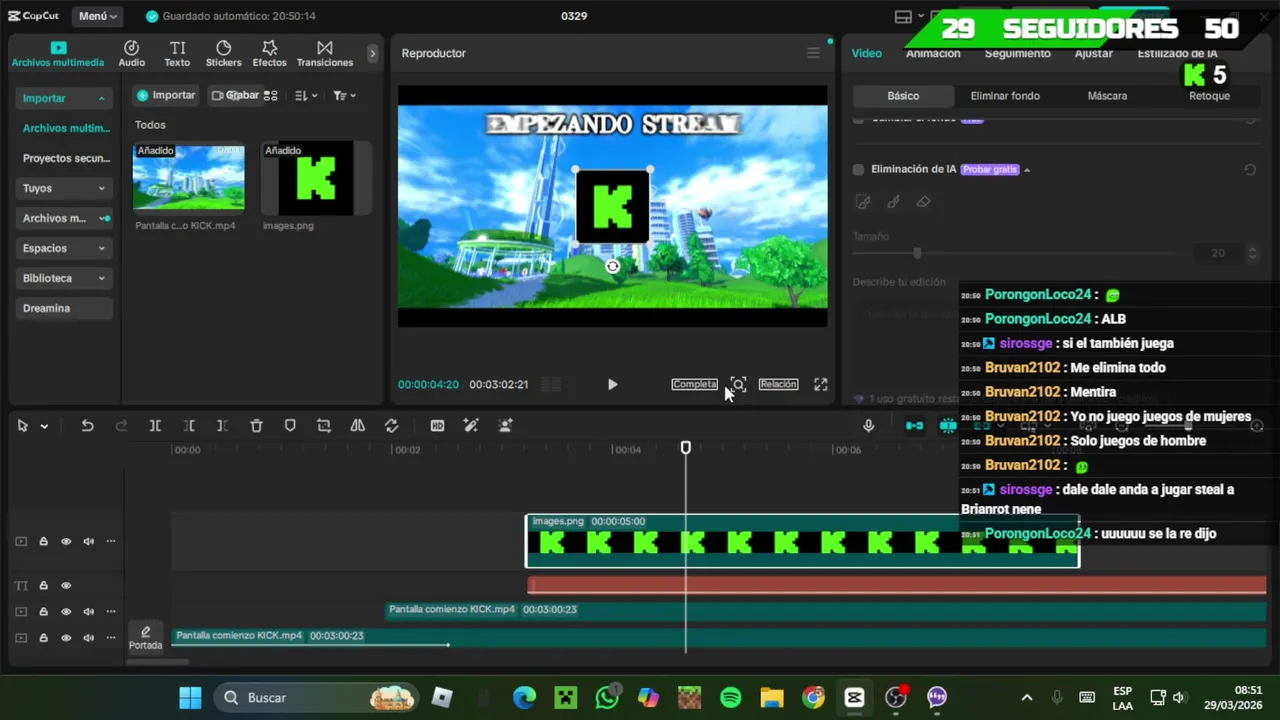This screenshot has height=720, width=1280.
Task: Select the arrow selection tool in timeline toolbar
Action: [22, 426]
